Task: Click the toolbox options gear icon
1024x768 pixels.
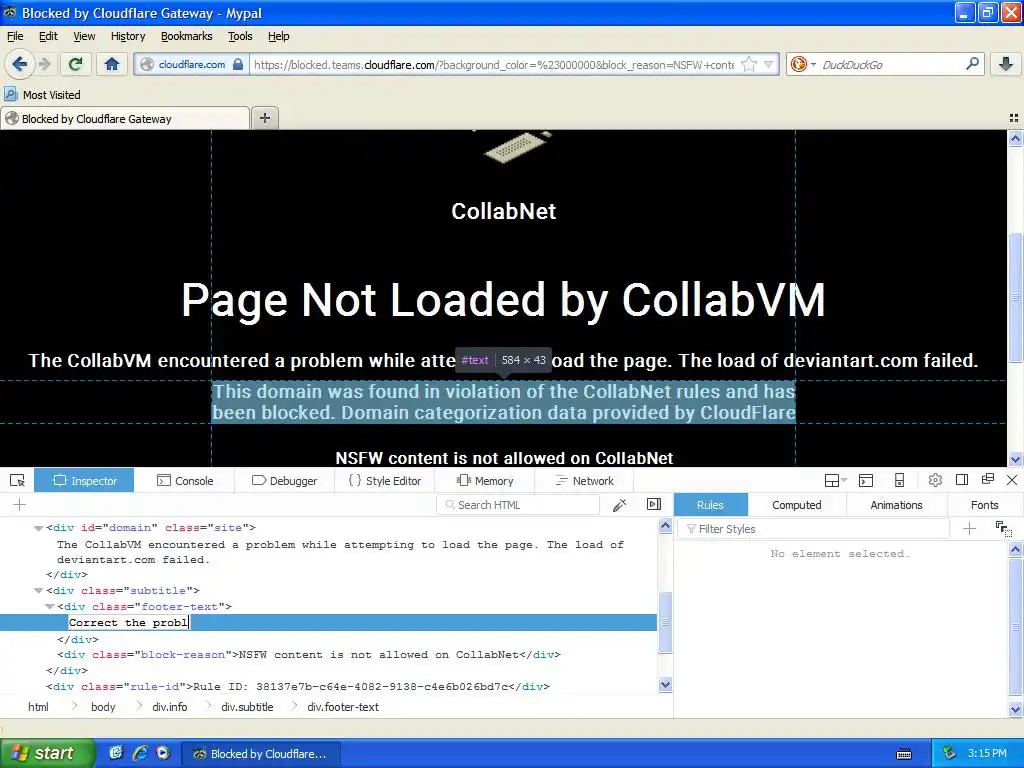Action: click(x=935, y=480)
